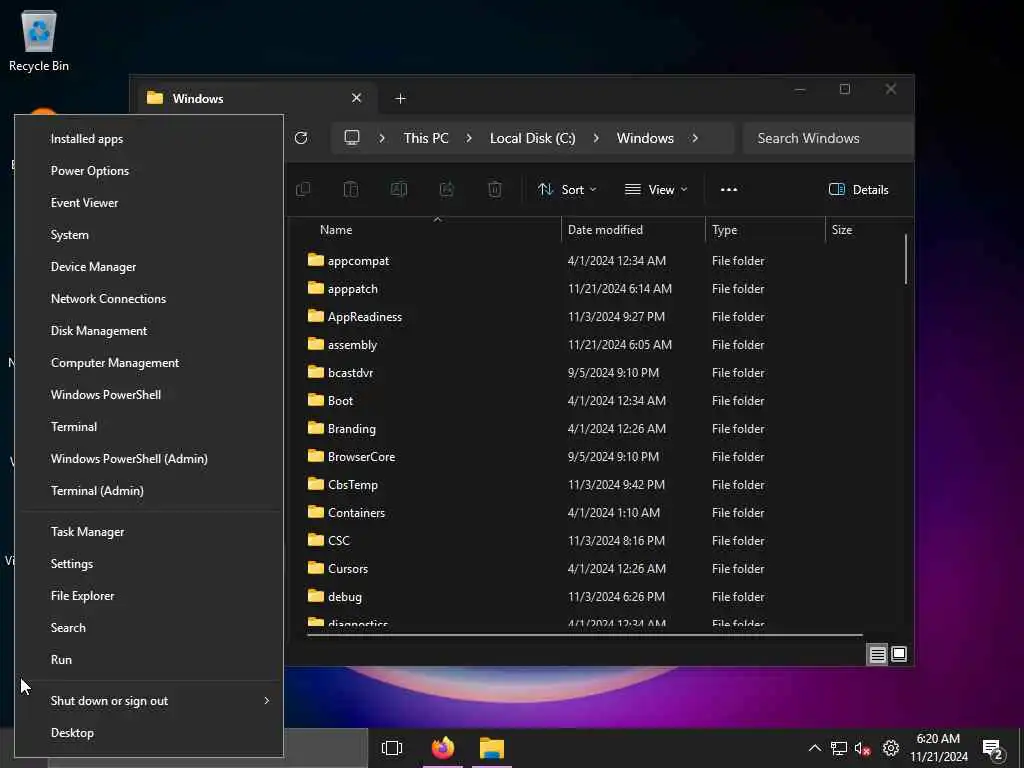Open the View dropdown

[656, 189]
